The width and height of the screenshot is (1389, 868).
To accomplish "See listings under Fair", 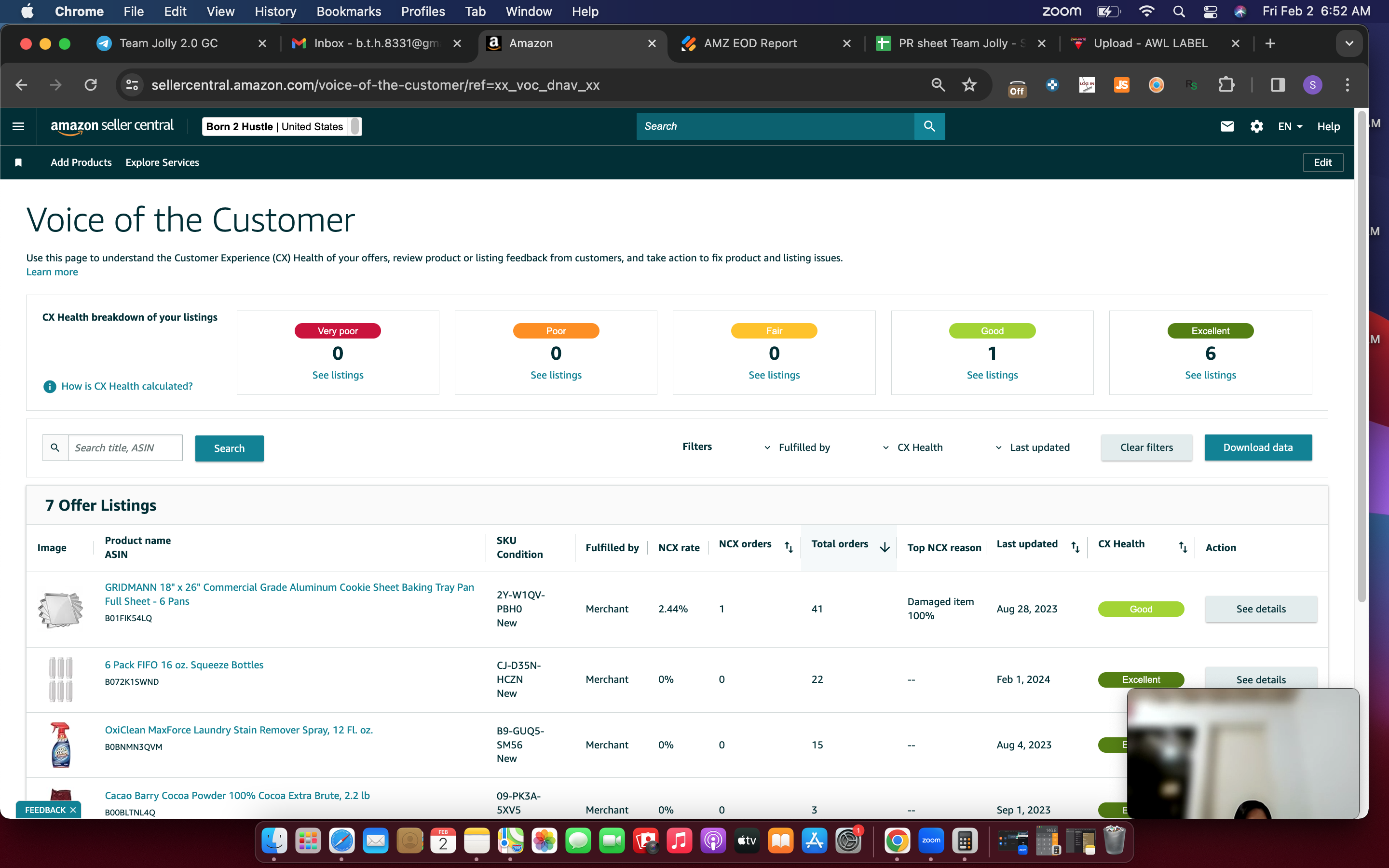I will pyautogui.click(x=774, y=375).
